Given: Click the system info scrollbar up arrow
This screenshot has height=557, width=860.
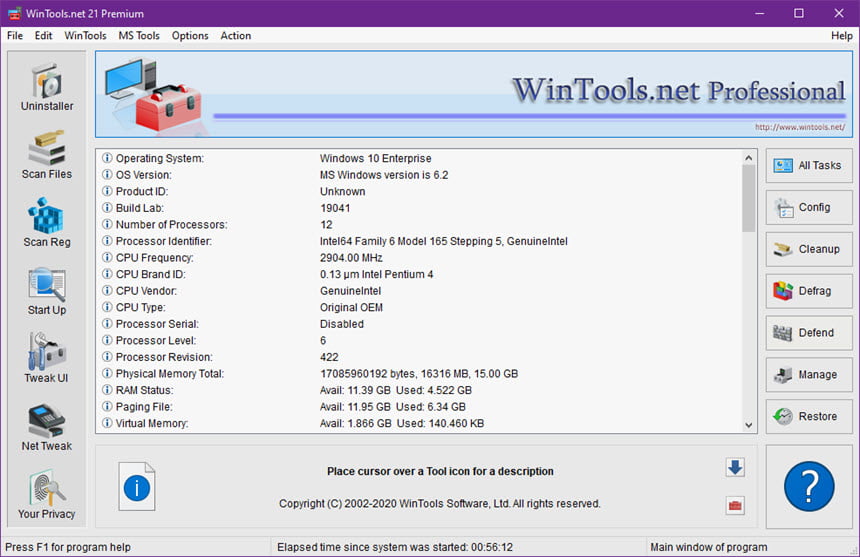Looking at the screenshot, I should point(749,157).
